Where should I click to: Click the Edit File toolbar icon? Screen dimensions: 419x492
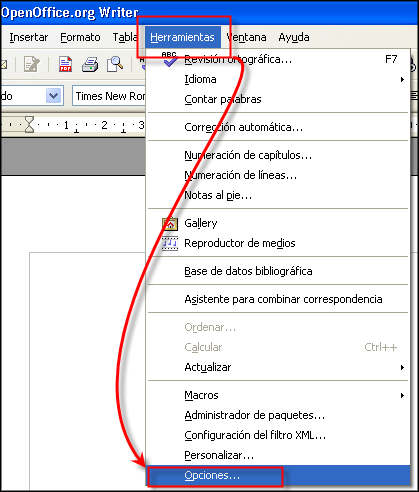click(32, 64)
